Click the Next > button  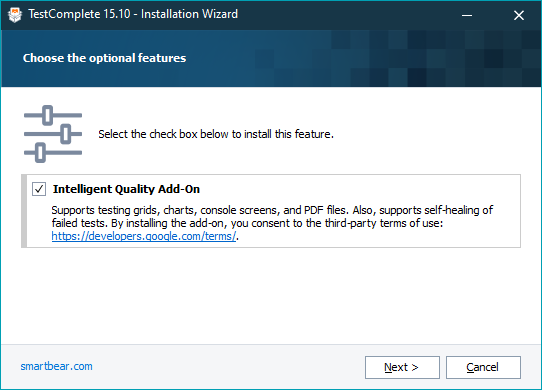coord(402,367)
